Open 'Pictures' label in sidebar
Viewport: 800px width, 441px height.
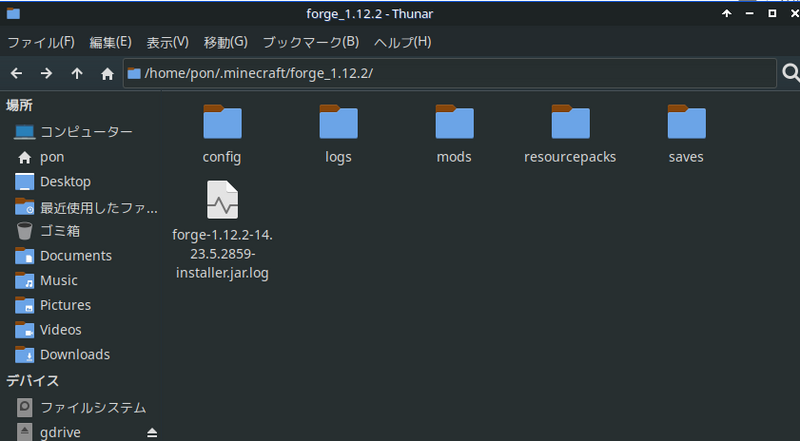(65, 305)
